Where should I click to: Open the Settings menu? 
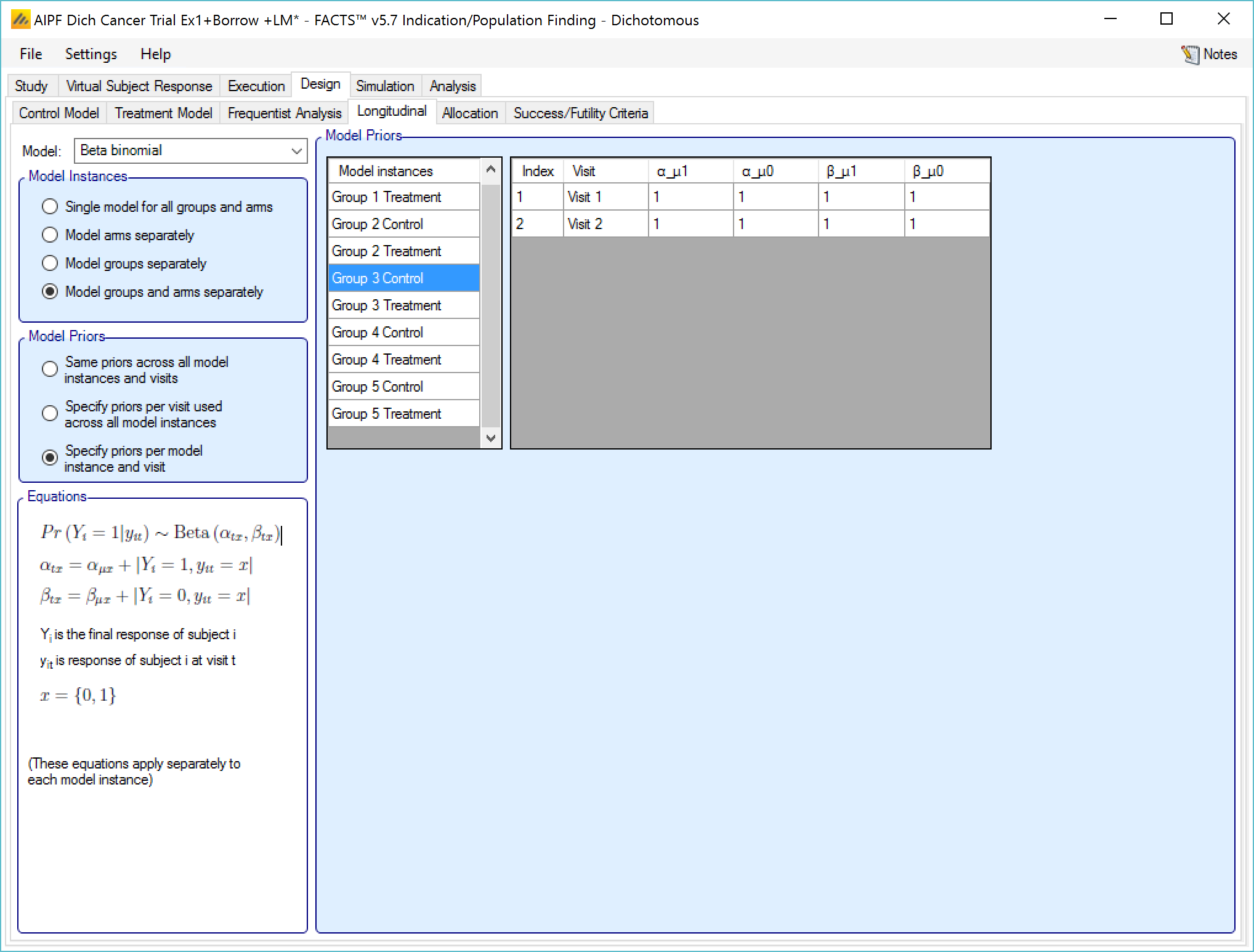pos(91,54)
